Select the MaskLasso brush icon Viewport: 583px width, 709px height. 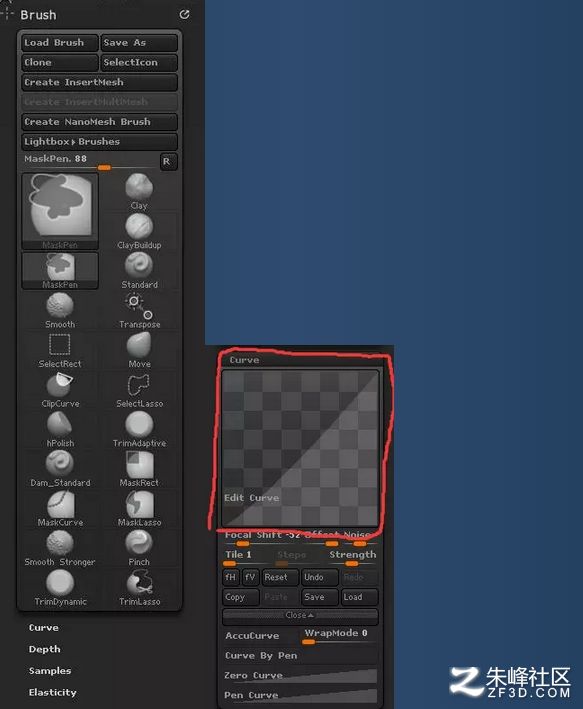[x=139, y=508]
